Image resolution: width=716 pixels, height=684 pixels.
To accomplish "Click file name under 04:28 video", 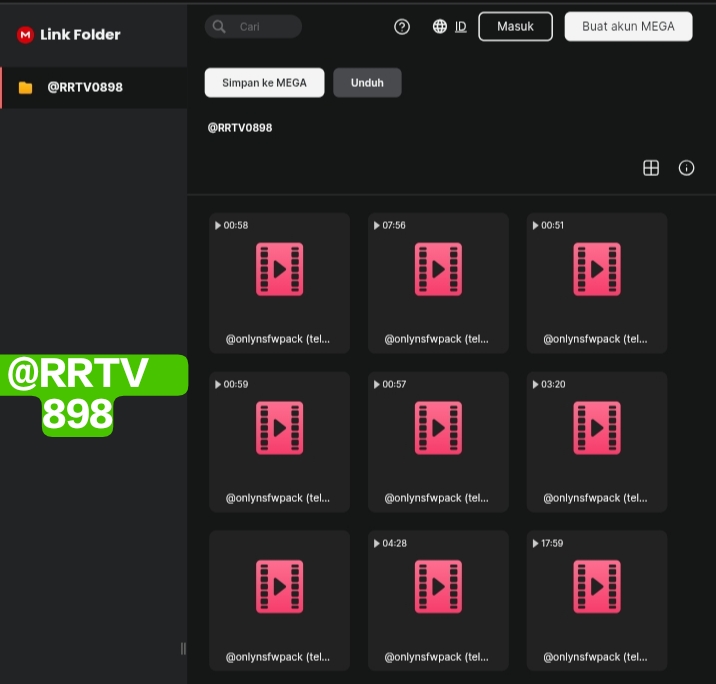I will pyautogui.click(x=437, y=657).
